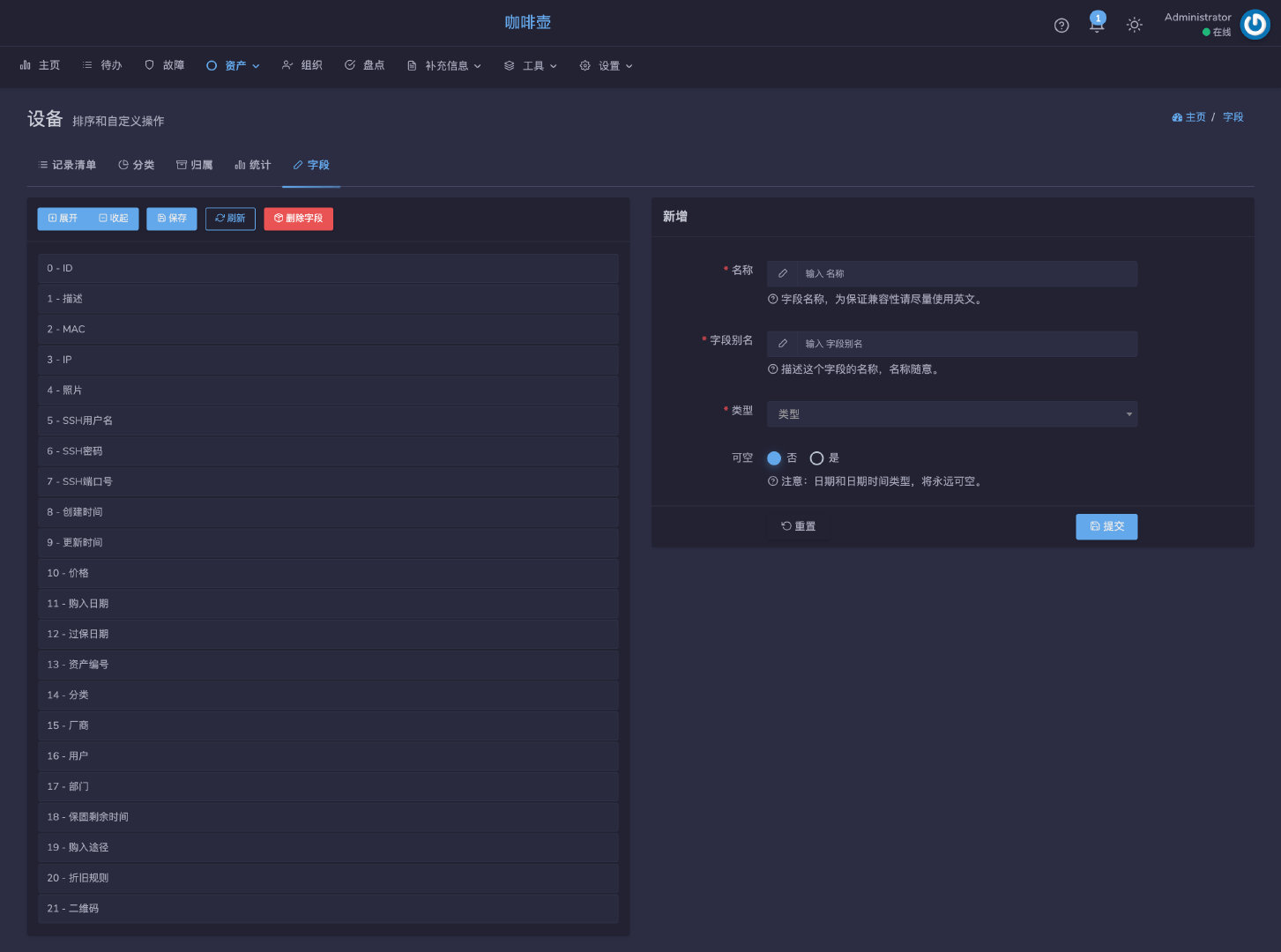The width and height of the screenshot is (1281, 952).
Task: Select the '20 - 折旧规则' field row
Action: point(328,878)
